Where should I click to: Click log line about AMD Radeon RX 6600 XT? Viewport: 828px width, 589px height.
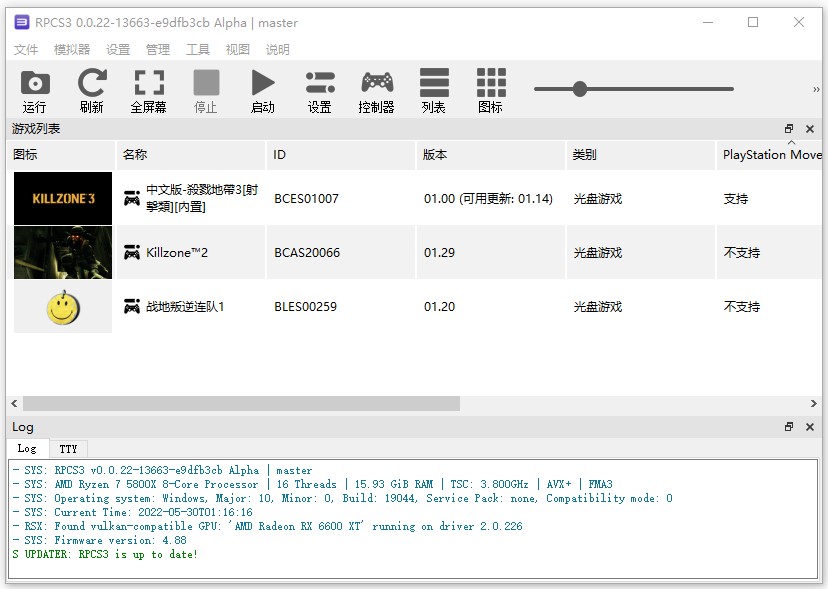(x=267, y=526)
